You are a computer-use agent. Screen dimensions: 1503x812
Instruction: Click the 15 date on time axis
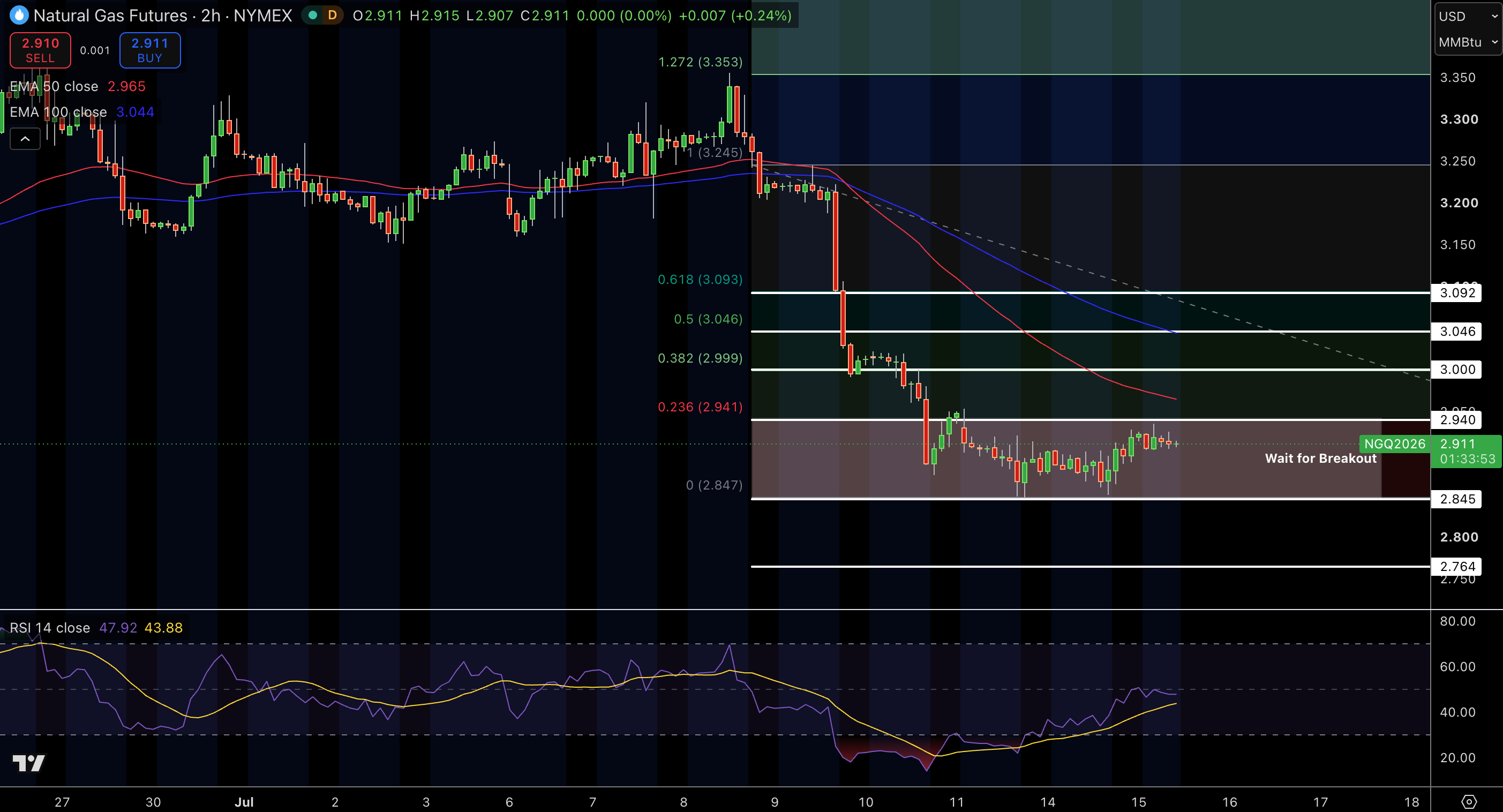[1138, 802]
